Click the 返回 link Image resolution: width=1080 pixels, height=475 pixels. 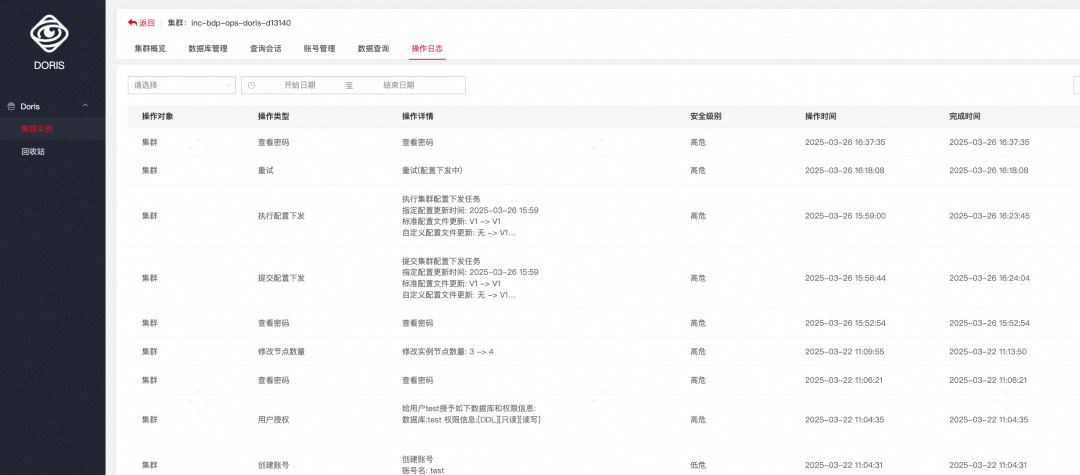(147, 23)
